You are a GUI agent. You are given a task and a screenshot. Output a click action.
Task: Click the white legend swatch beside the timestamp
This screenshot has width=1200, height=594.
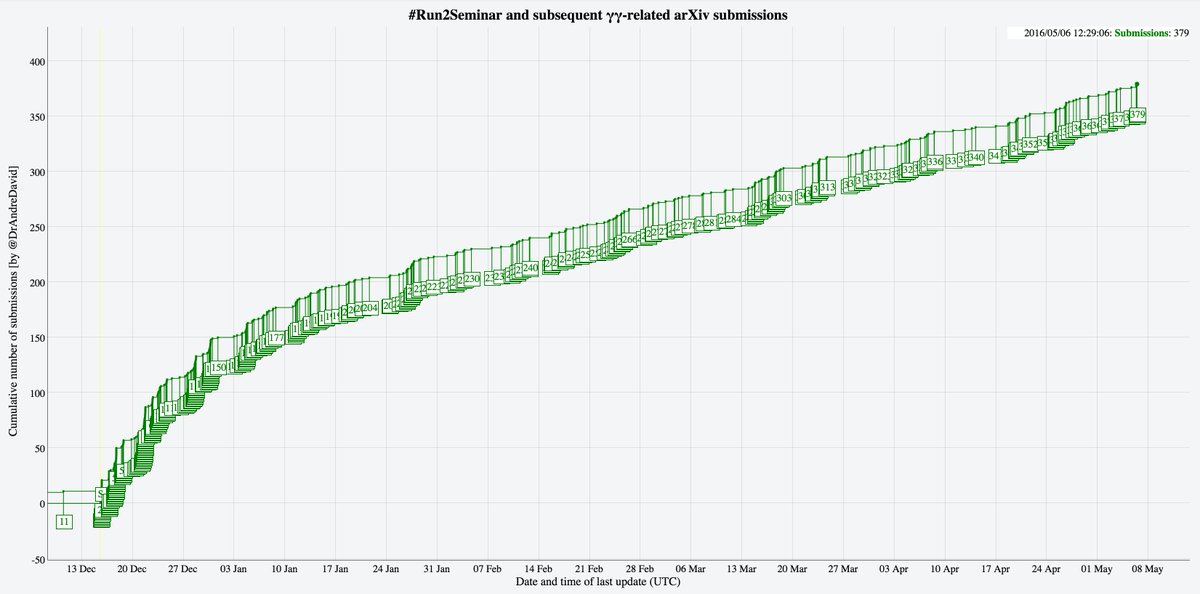pyautogui.click(x=1014, y=33)
